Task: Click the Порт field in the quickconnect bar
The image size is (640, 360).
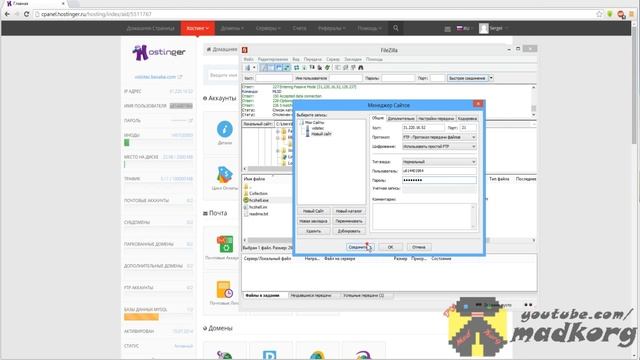Action: tap(437, 78)
